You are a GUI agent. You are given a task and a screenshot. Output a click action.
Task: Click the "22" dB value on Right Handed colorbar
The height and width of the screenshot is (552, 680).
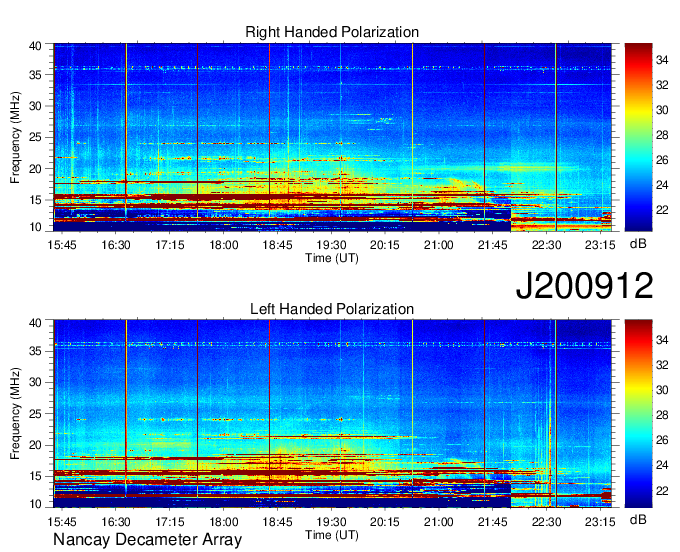point(662,210)
